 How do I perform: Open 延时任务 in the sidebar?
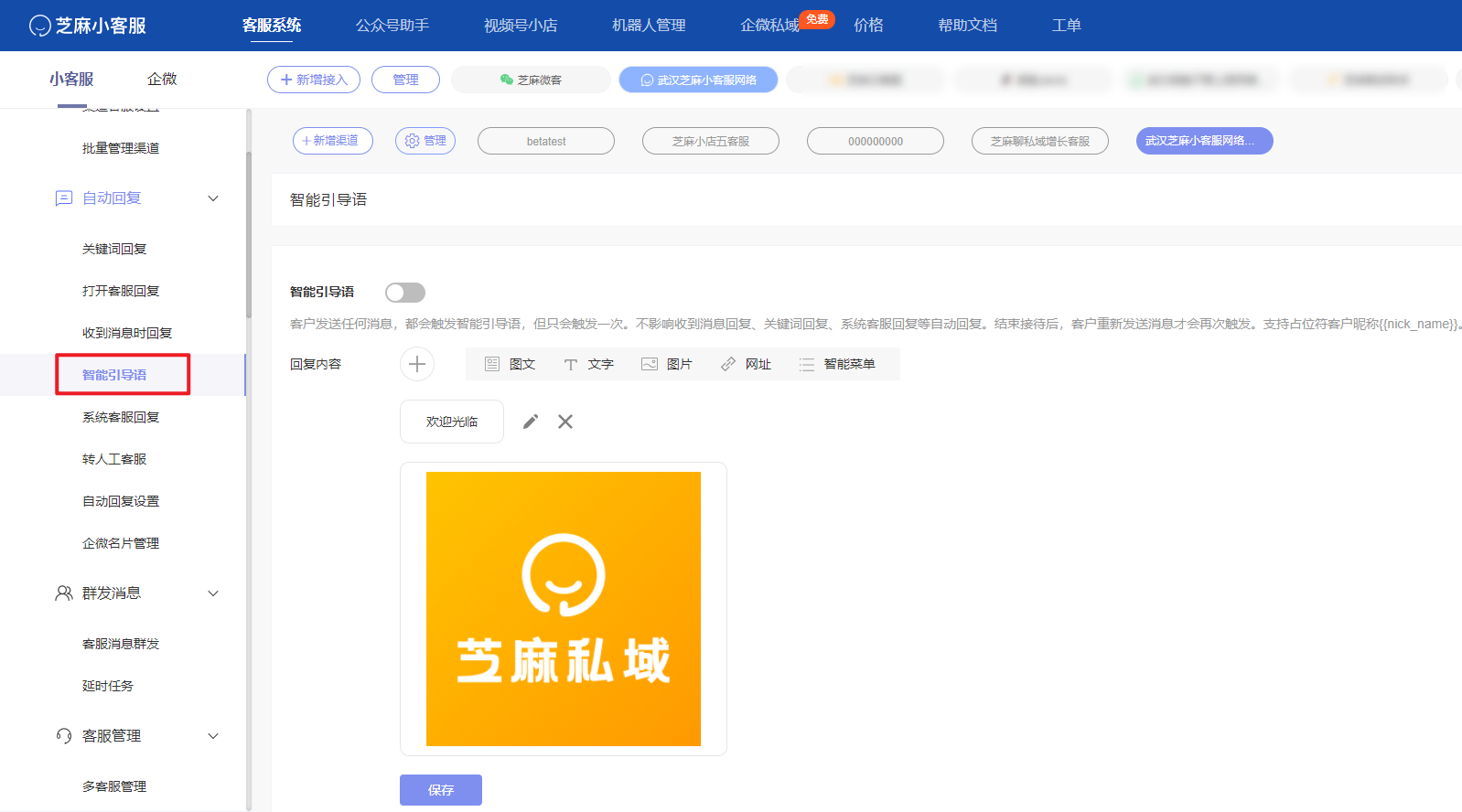(108, 686)
